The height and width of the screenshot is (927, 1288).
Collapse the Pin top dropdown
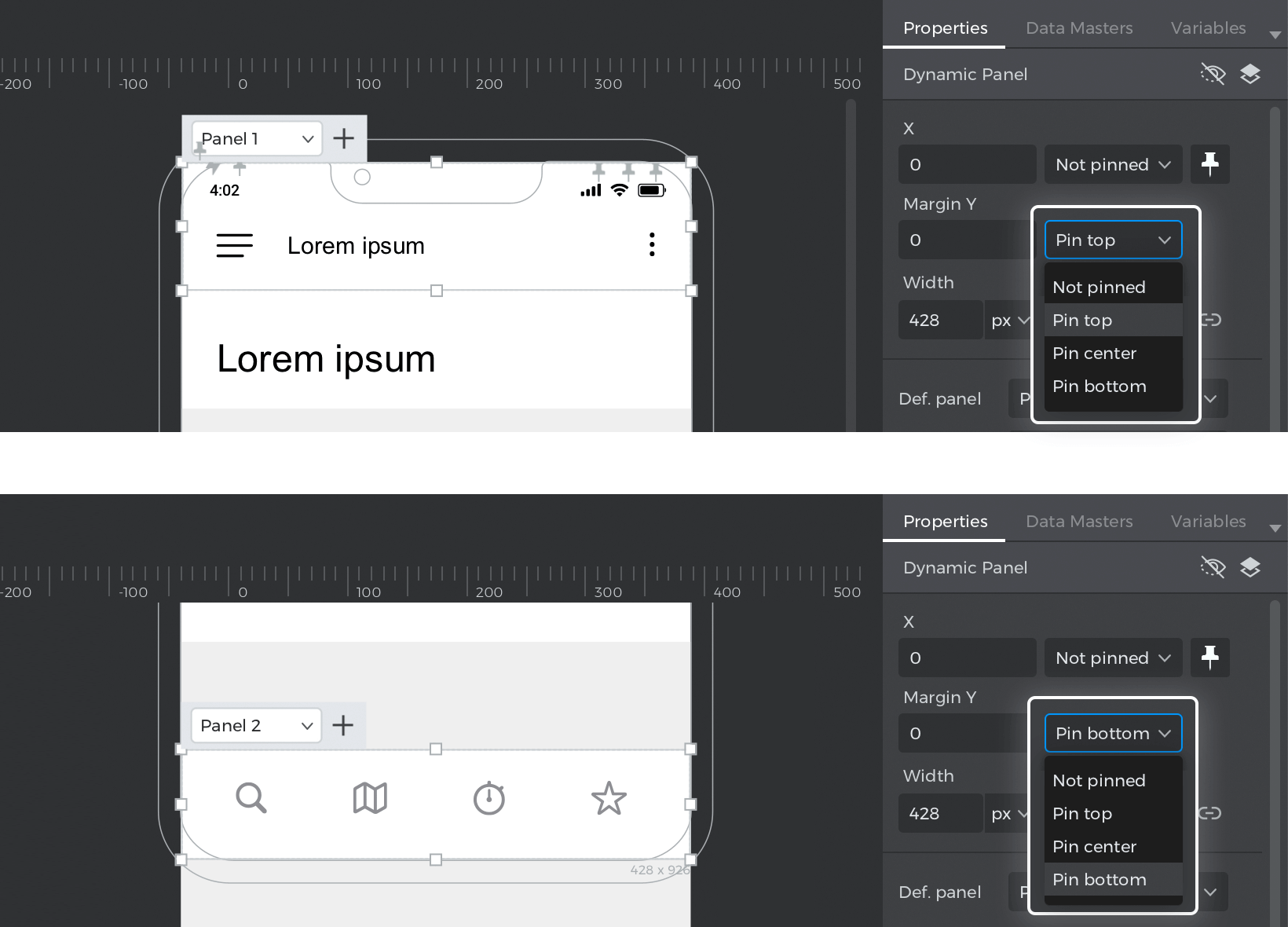click(x=1114, y=240)
